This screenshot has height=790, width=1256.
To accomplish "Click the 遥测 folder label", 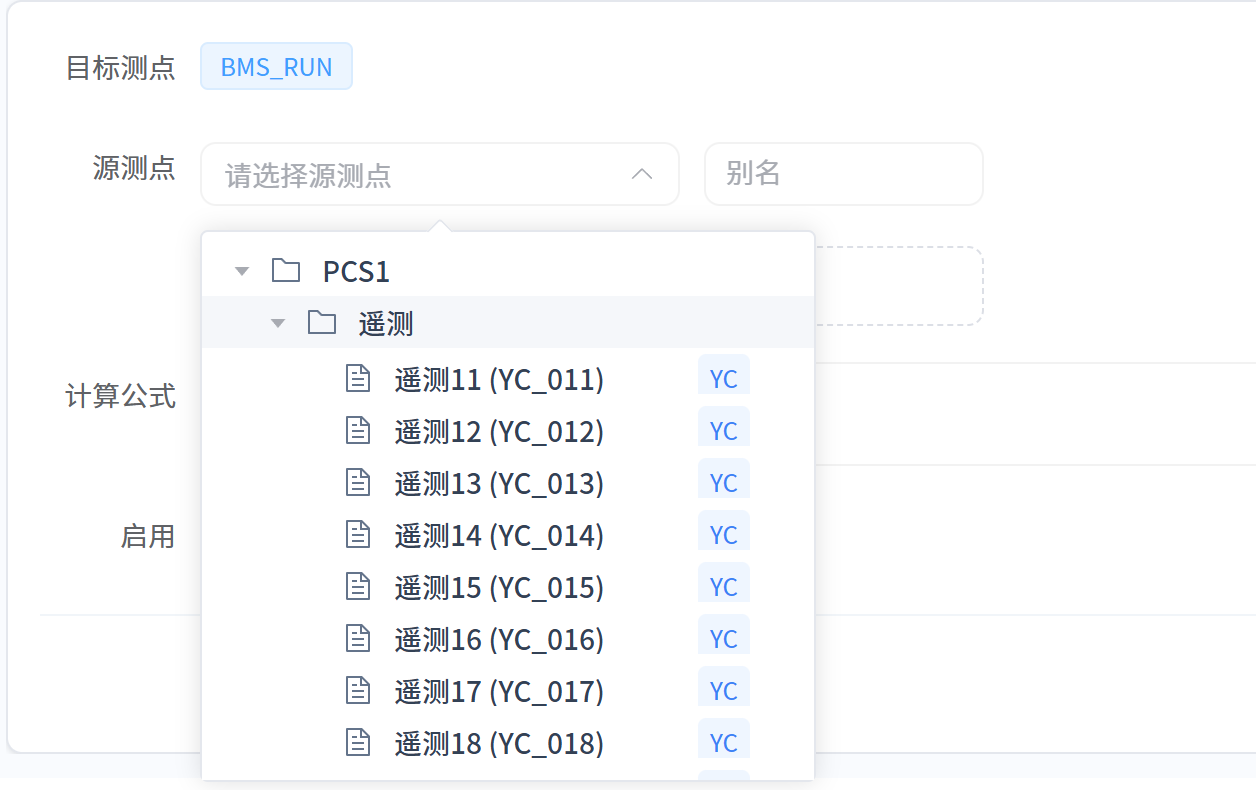I will pyautogui.click(x=386, y=324).
